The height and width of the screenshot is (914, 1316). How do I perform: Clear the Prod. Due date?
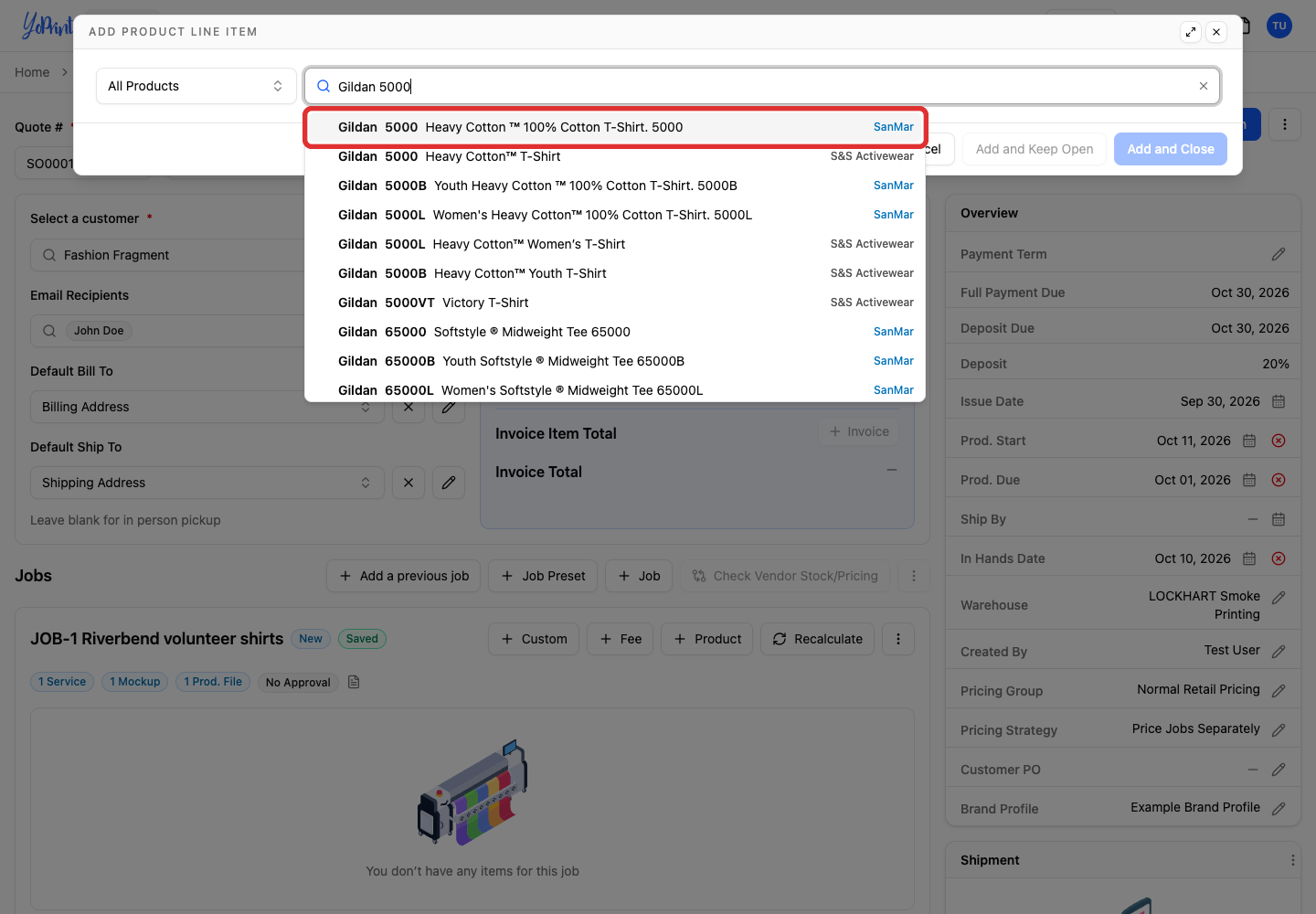point(1279,480)
